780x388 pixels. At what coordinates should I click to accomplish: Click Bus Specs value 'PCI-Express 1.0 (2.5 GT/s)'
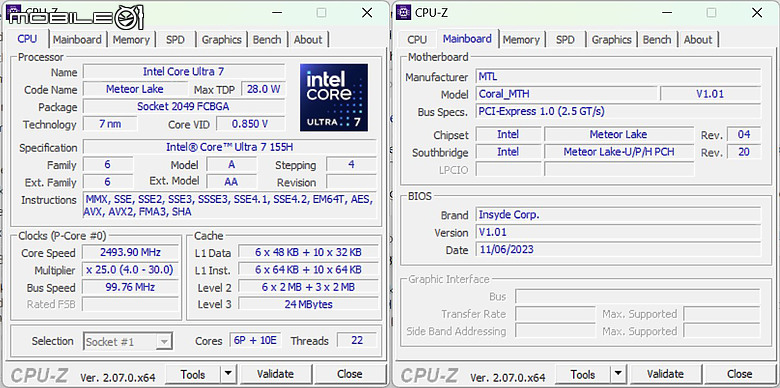coord(618,111)
